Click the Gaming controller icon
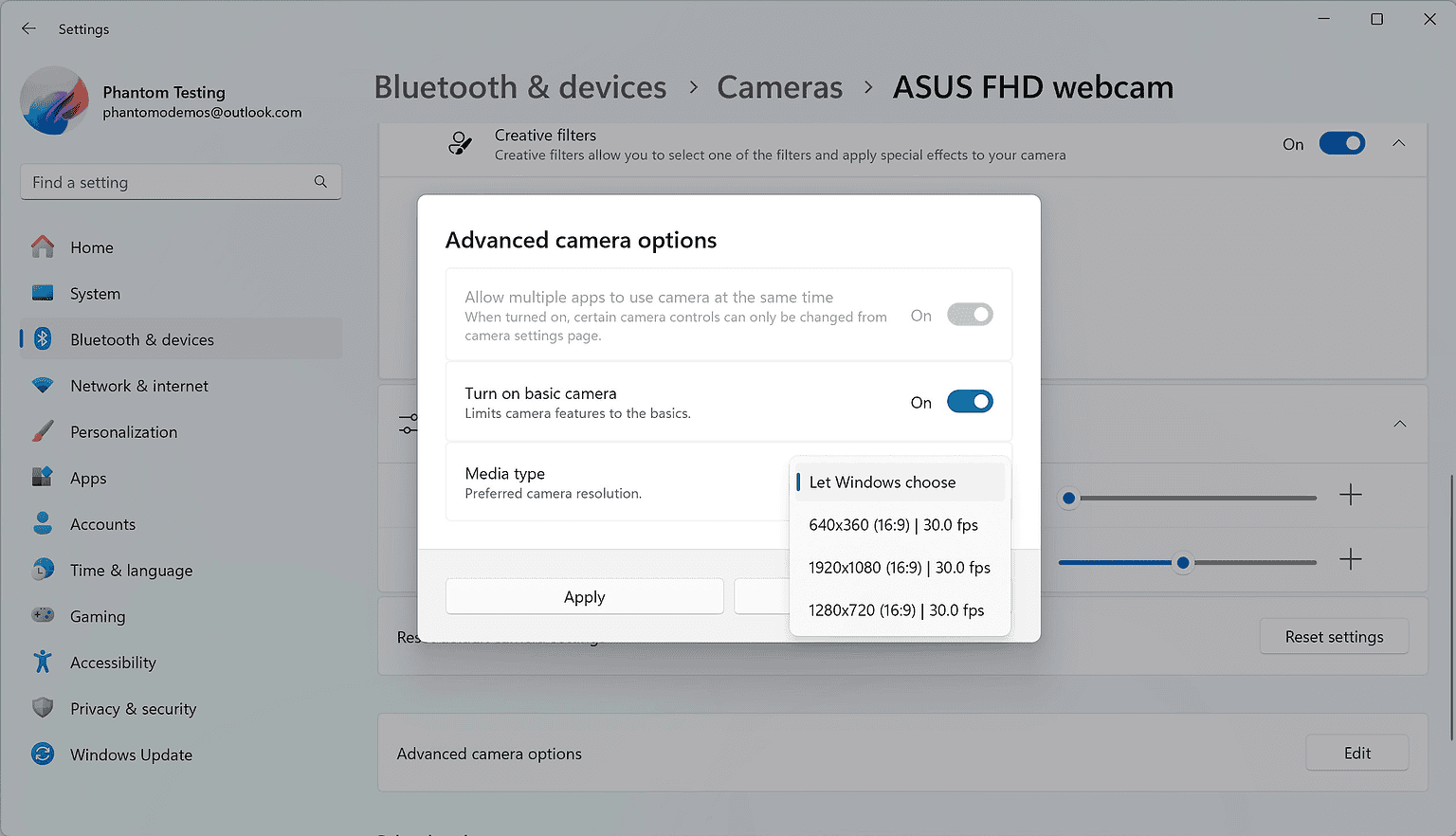 click(x=43, y=615)
